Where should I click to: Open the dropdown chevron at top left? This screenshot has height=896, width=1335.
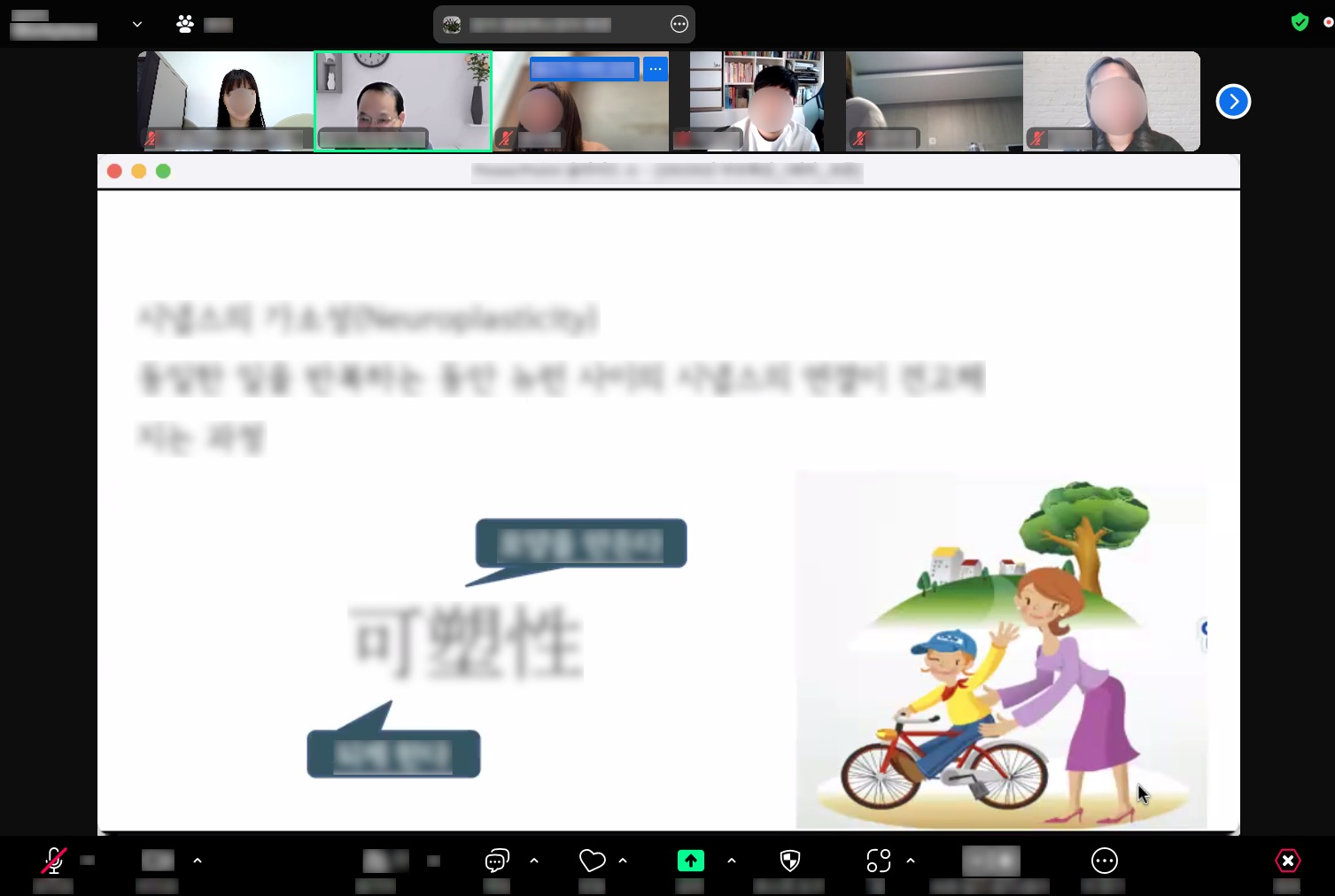[x=137, y=25]
